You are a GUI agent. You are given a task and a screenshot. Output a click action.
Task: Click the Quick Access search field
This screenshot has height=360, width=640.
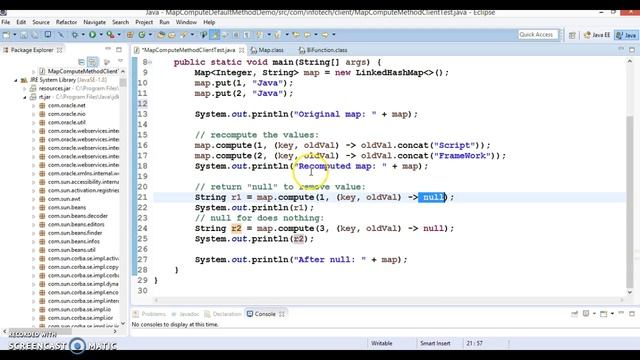(x=538, y=35)
